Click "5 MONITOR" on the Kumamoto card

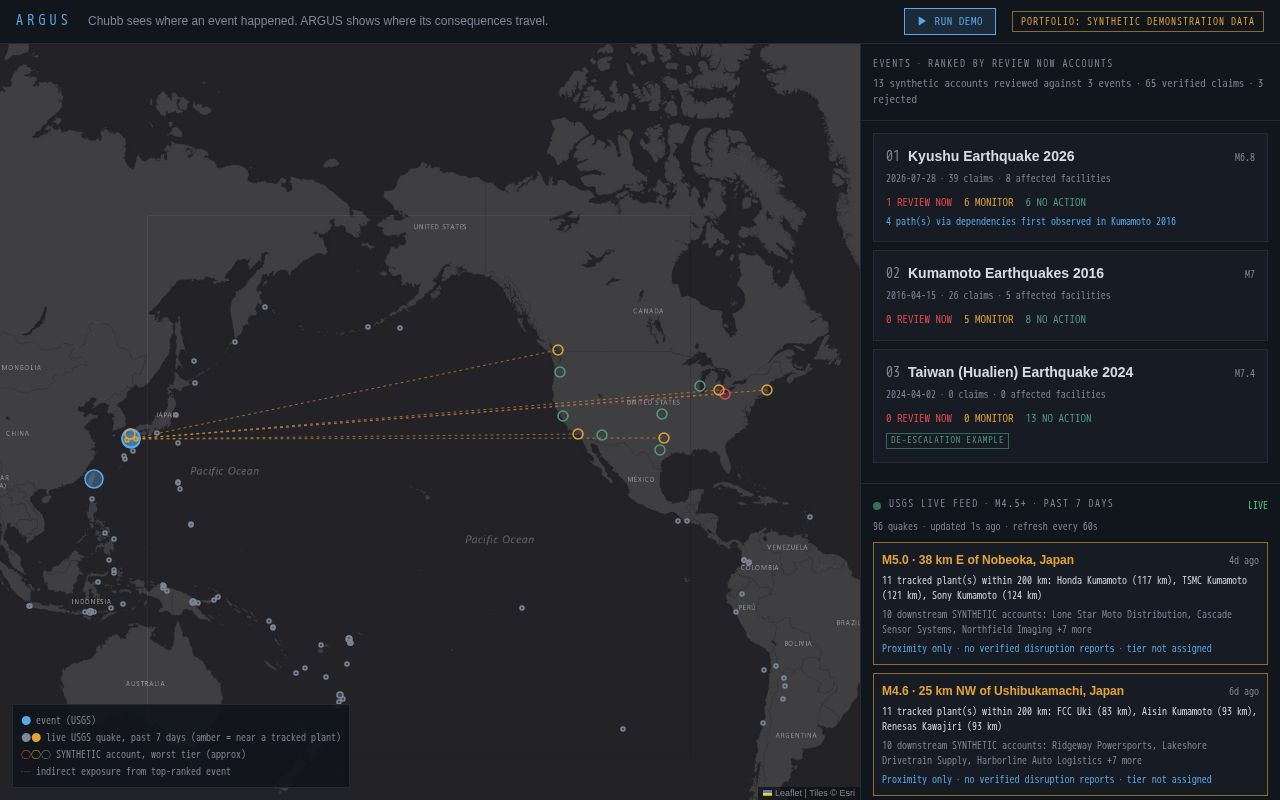989,320
